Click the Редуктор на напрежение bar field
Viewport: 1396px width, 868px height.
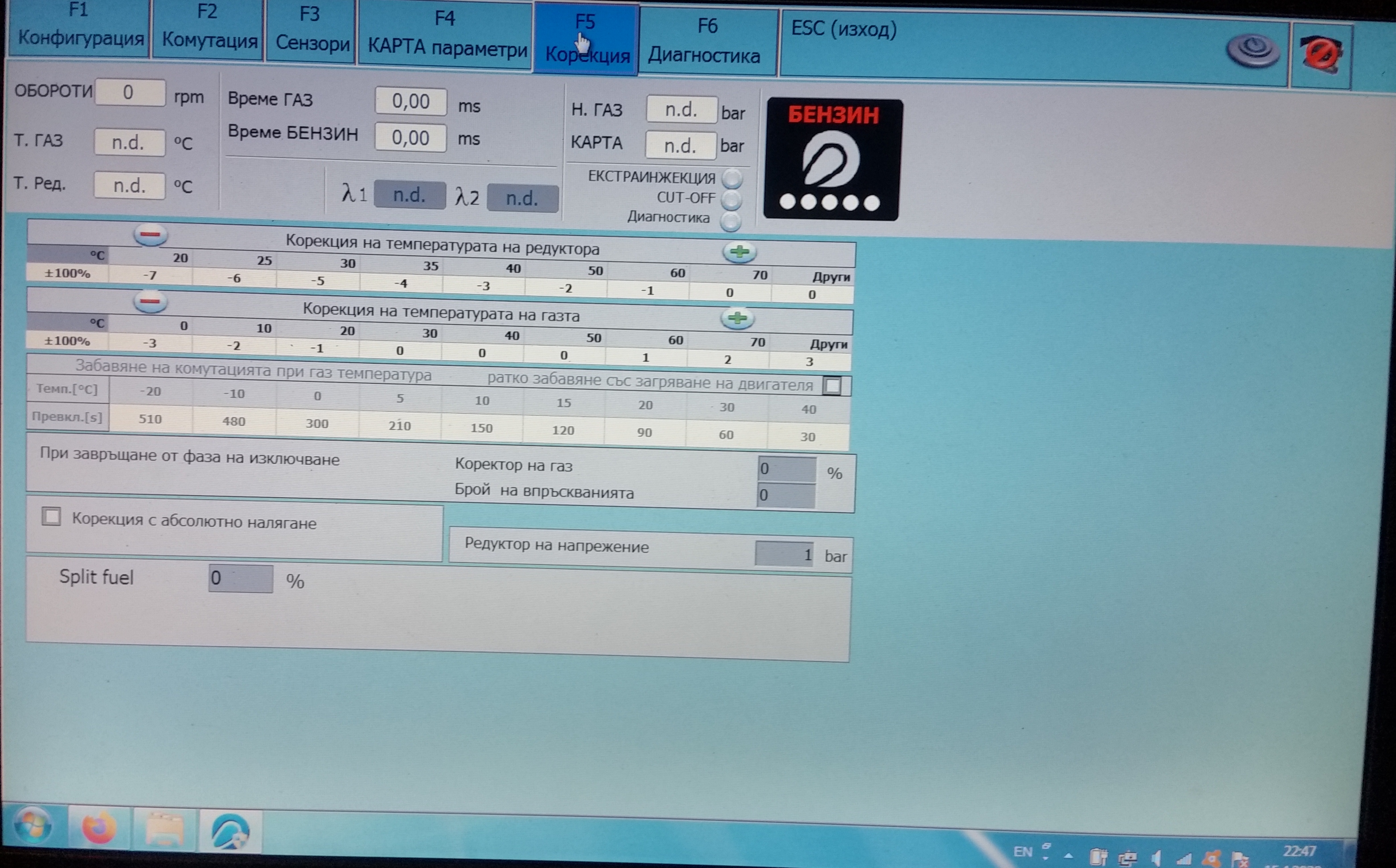pyautogui.click(x=784, y=555)
